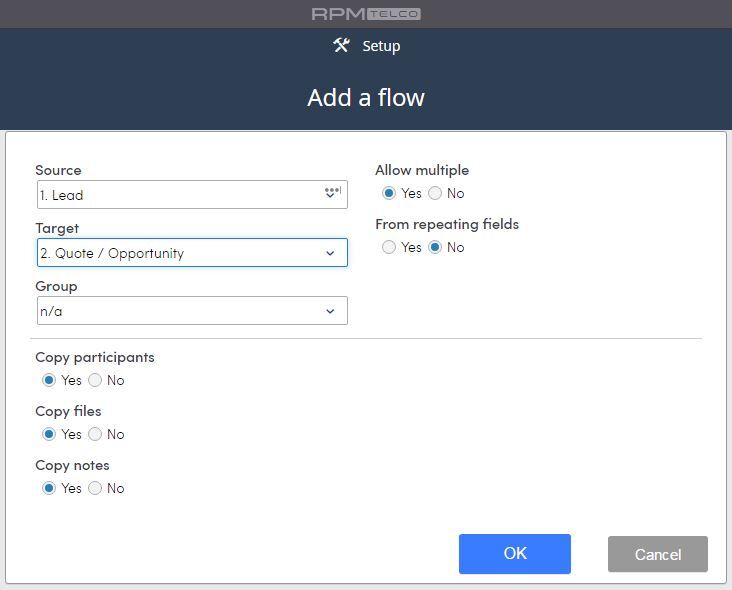Viewport: 732px width, 590px height.
Task: Click the Setup header label
Action: pyautogui.click(x=381, y=46)
